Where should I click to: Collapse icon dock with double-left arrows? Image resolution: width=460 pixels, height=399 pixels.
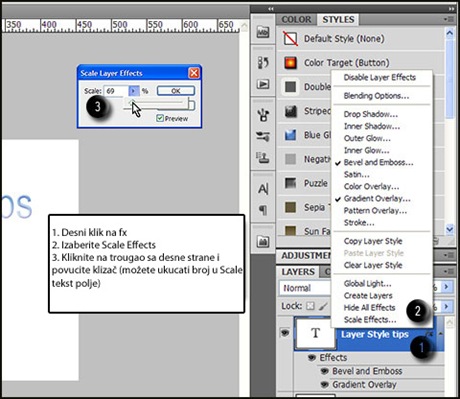tap(271, 9)
